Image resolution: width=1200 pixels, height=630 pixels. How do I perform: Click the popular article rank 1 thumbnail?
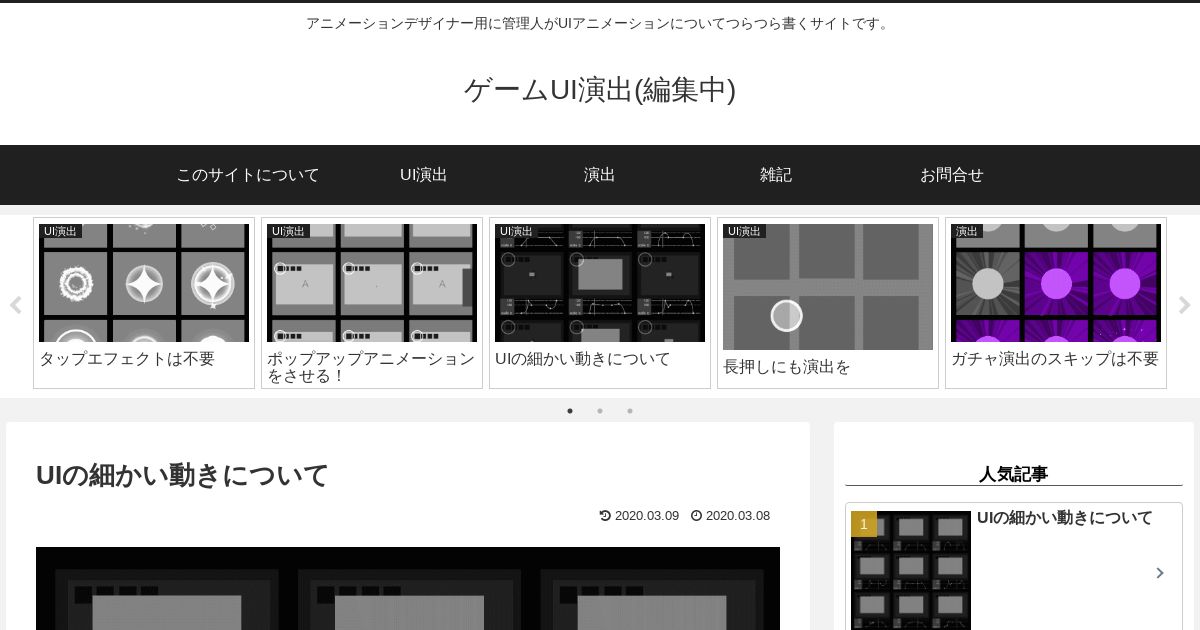click(x=911, y=571)
